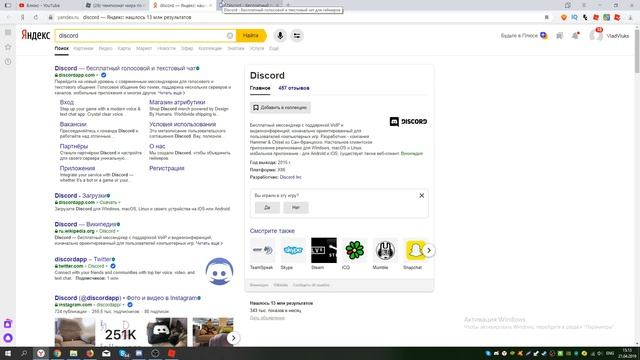Open Alice assistant icon in sidebar
640x360 pixels.
[8, 338]
